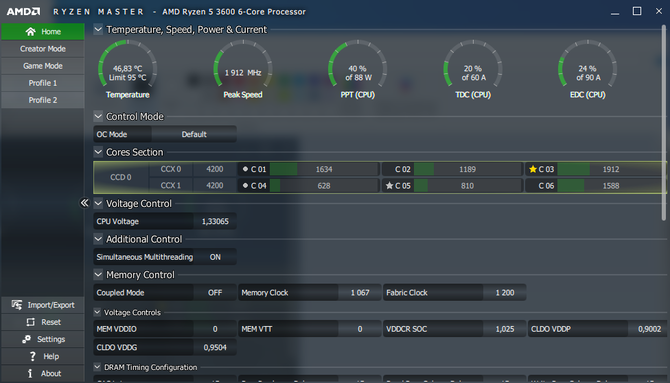Open Help

pyautogui.click(x=43, y=356)
